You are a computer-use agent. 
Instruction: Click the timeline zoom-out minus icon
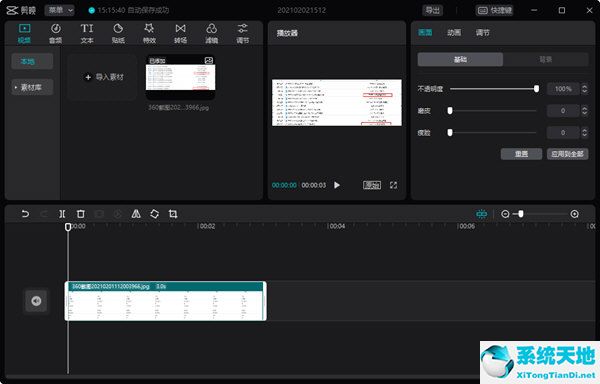click(x=505, y=214)
